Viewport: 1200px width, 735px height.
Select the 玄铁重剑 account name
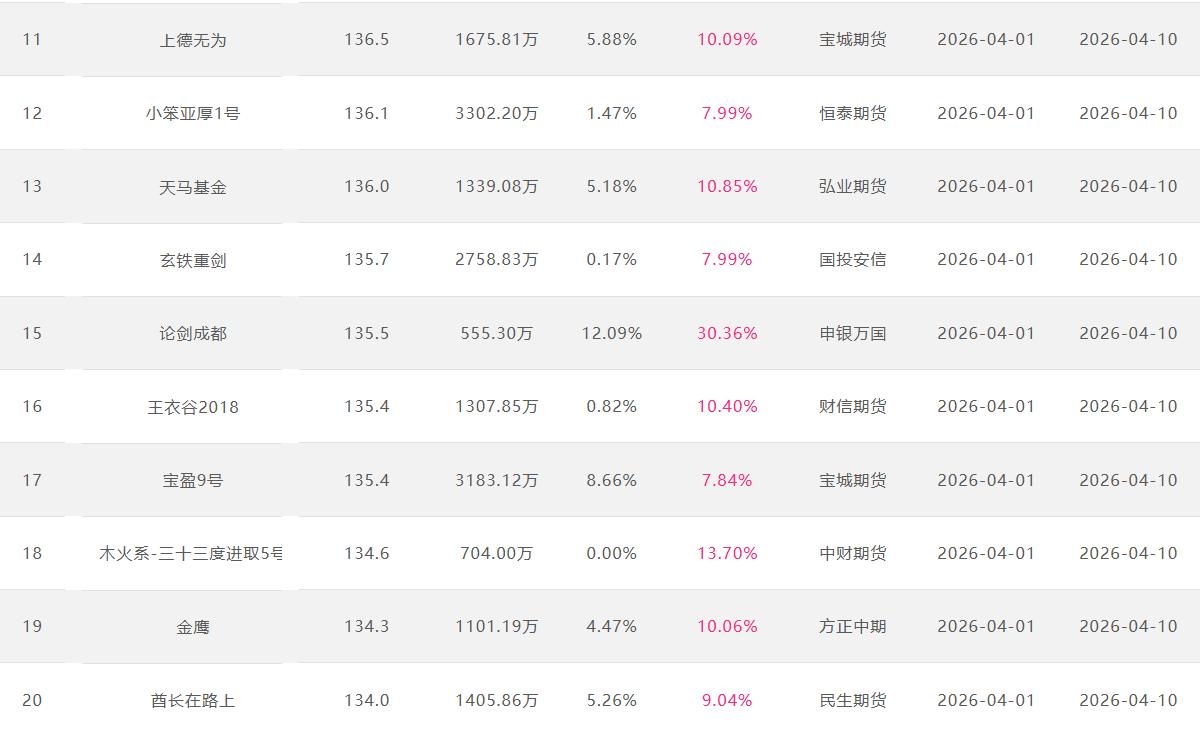coord(192,260)
